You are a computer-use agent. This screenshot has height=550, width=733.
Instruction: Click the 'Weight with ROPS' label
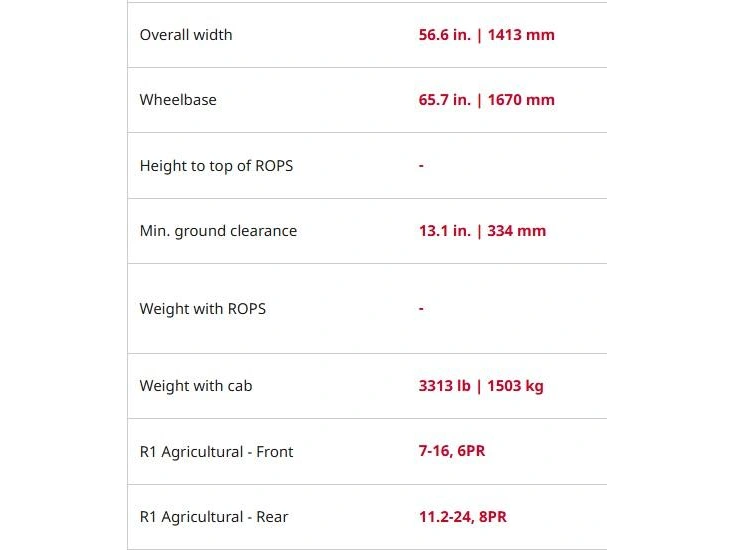[203, 309]
